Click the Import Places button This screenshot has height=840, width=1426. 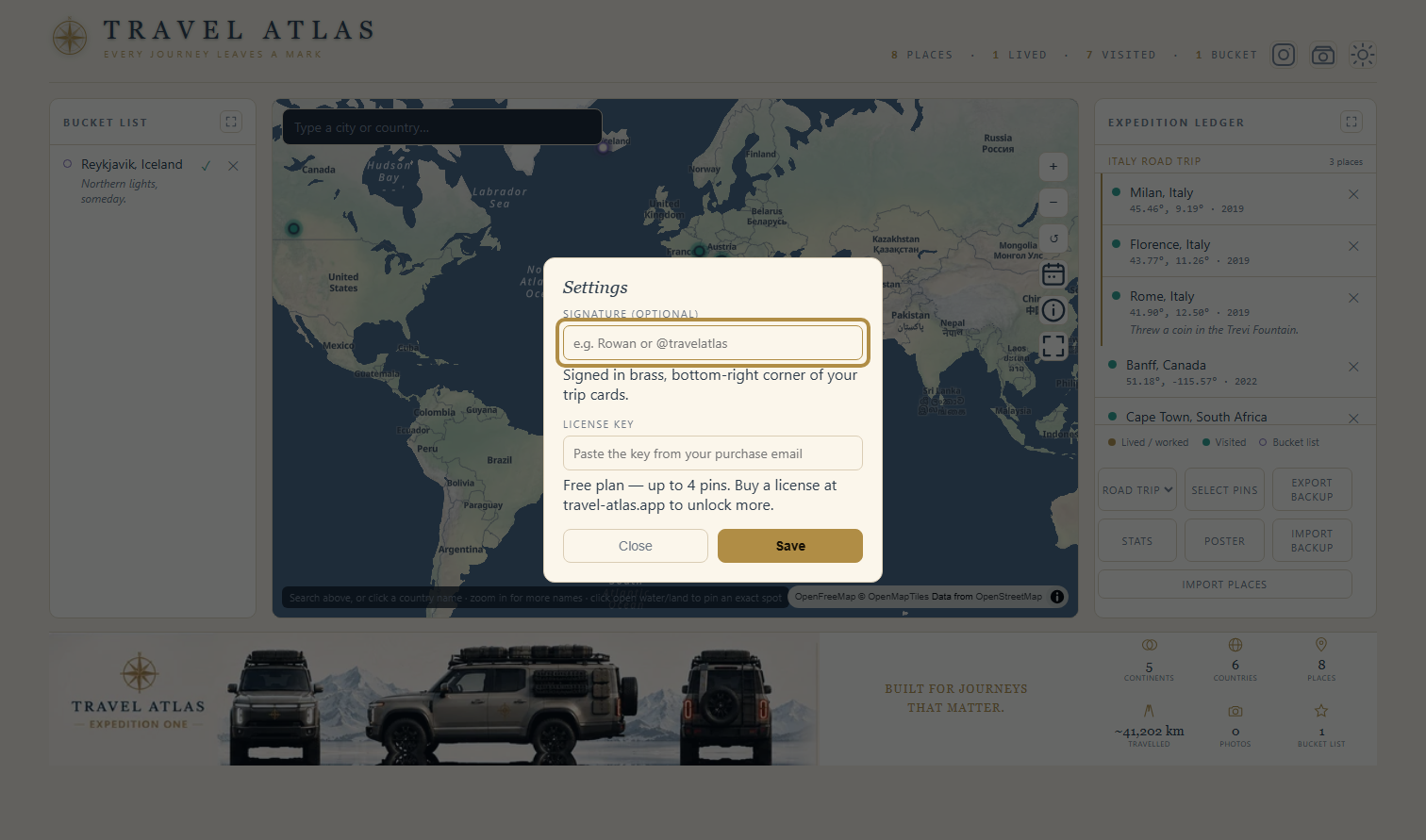tap(1224, 585)
